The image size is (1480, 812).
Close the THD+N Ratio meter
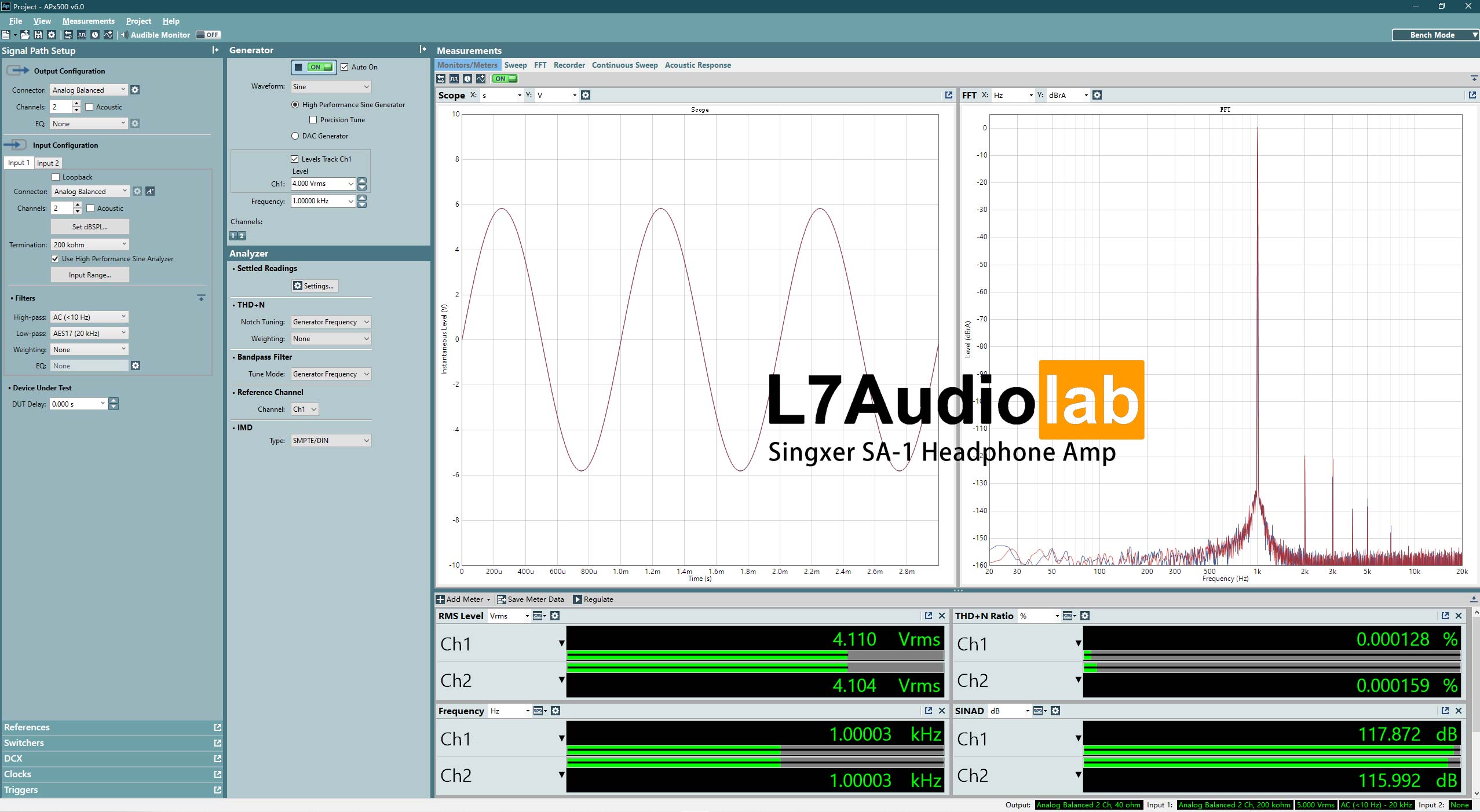[x=1459, y=616]
